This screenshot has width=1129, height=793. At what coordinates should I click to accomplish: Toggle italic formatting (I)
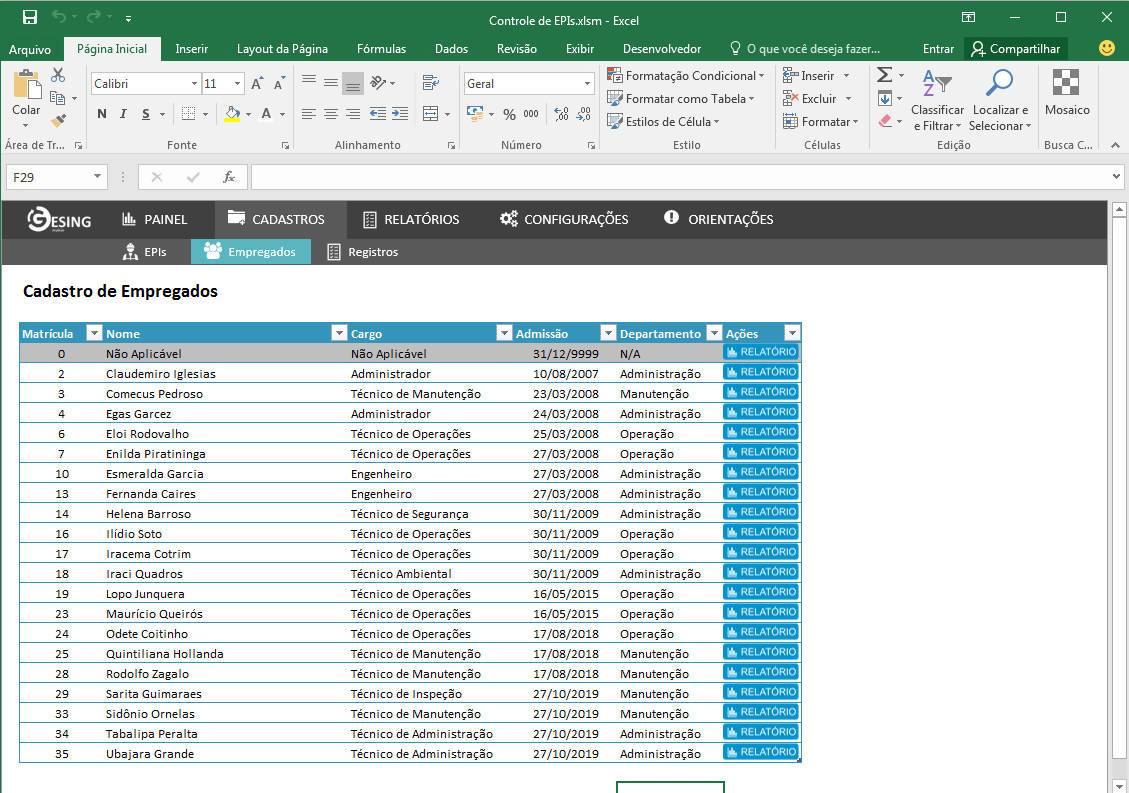pos(123,114)
